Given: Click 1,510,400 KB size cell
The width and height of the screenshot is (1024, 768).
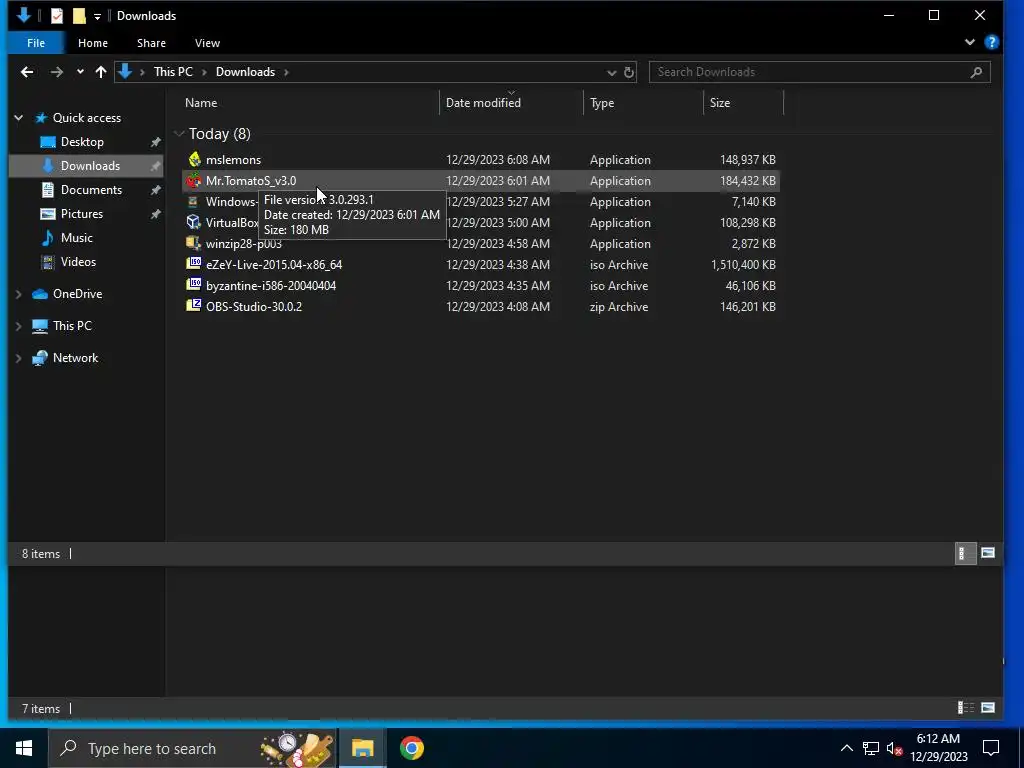Looking at the screenshot, I should (x=743, y=264).
